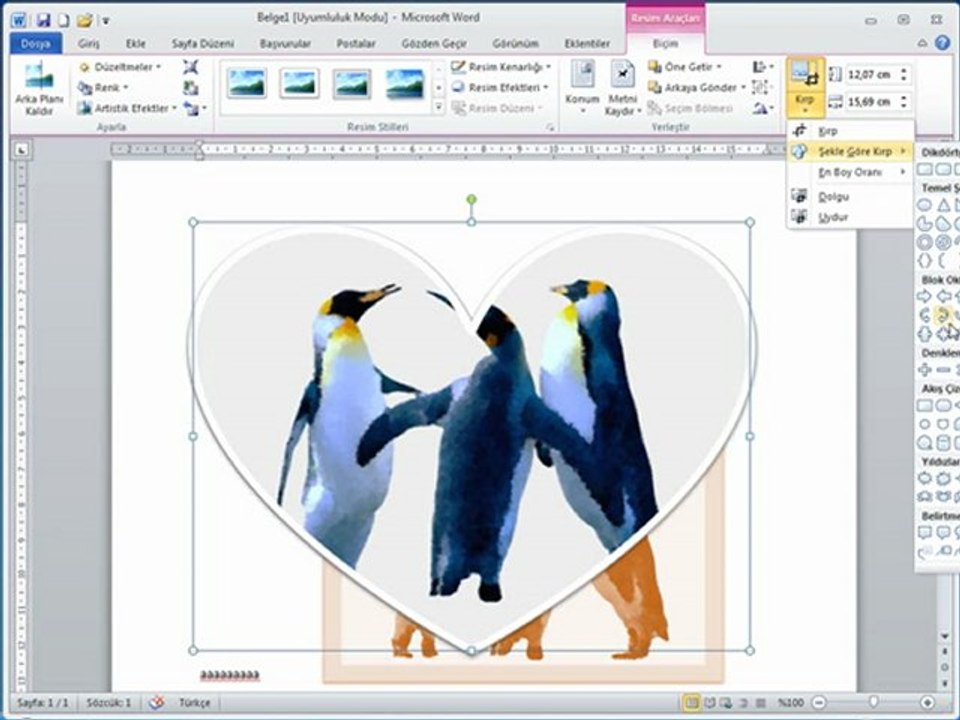Open Resim Kenarlığı dropdown
Image resolution: width=960 pixels, height=720 pixels.
pos(501,67)
